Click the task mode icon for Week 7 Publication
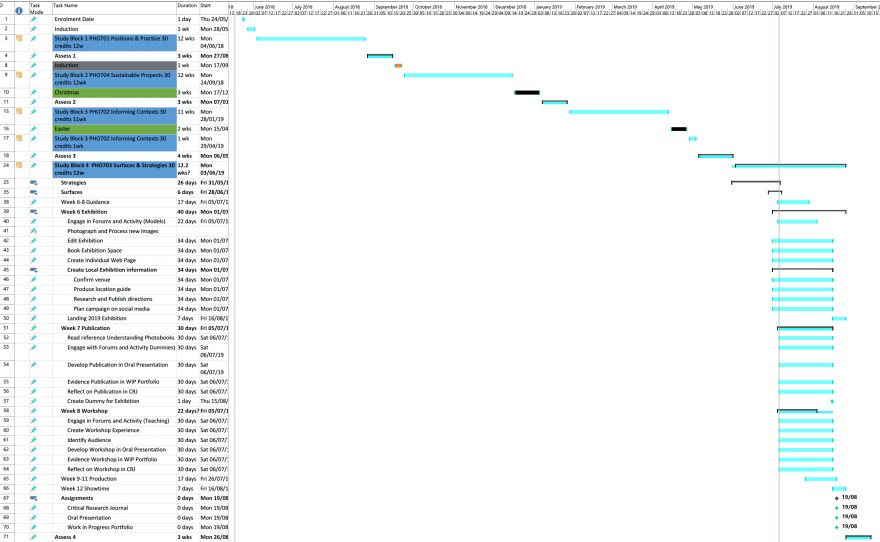Screen dimensions: 880x542 [34, 328]
